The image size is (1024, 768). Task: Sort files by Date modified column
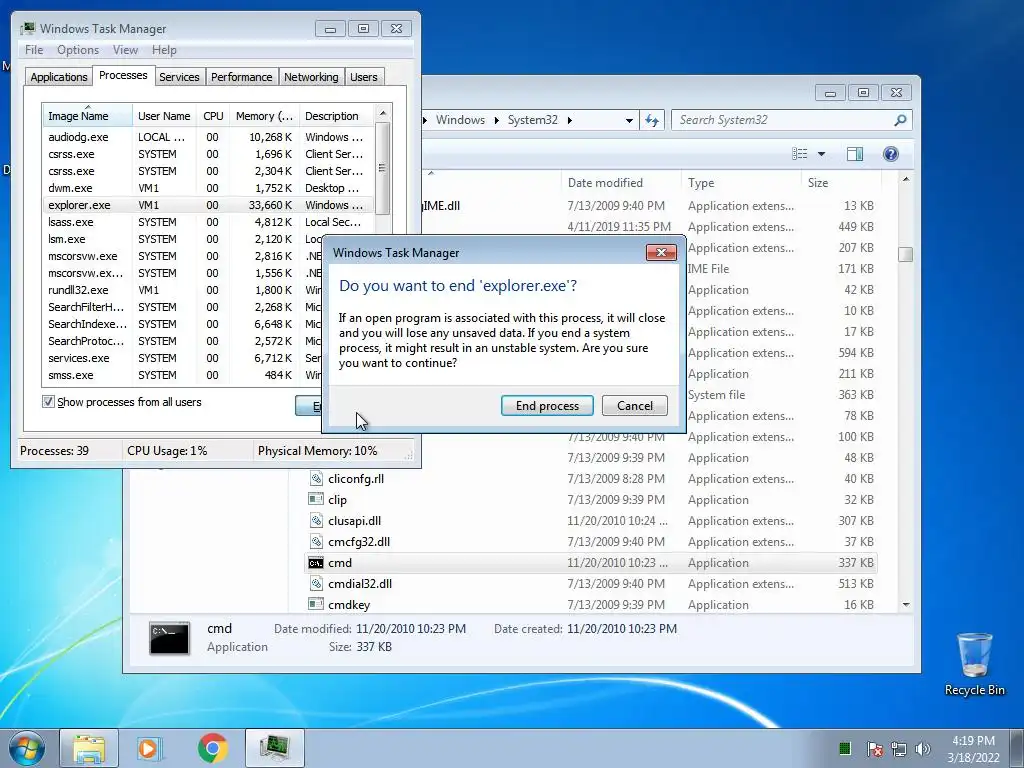[x=621, y=183]
